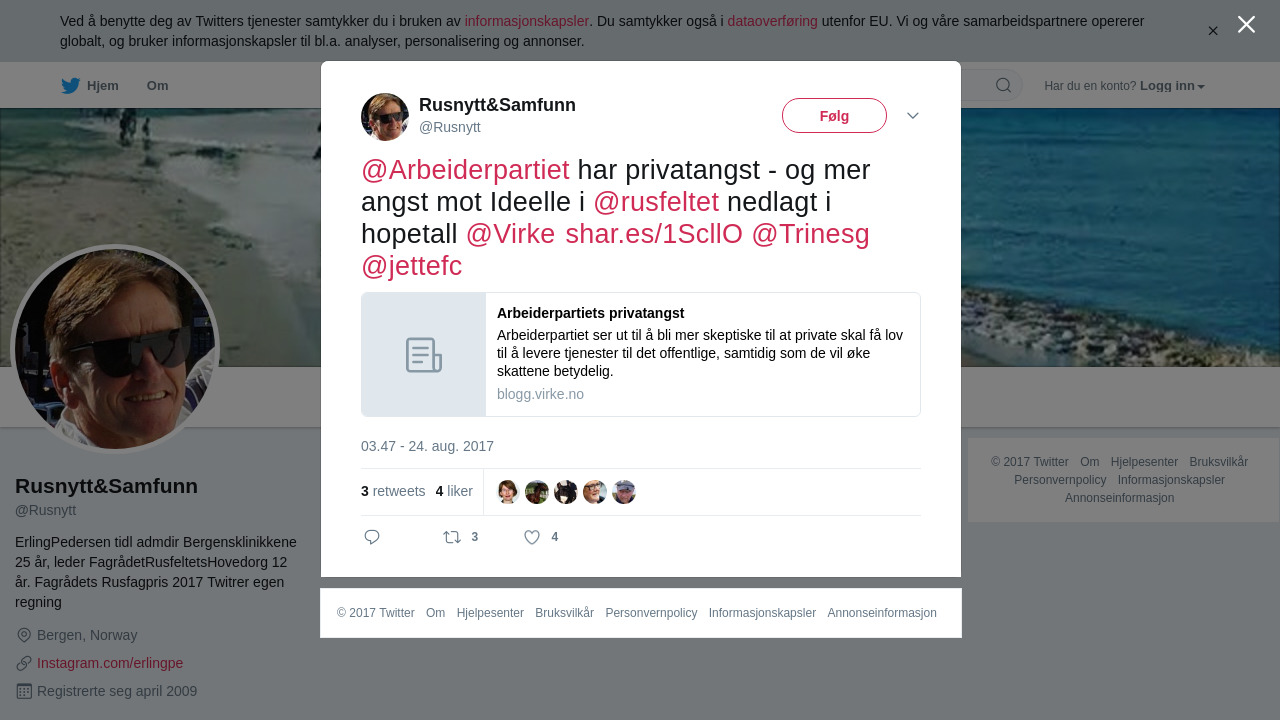Viewport: 1280px width, 720px height.
Task: Open shar.es/1ScllO link
Action: click(x=654, y=234)
